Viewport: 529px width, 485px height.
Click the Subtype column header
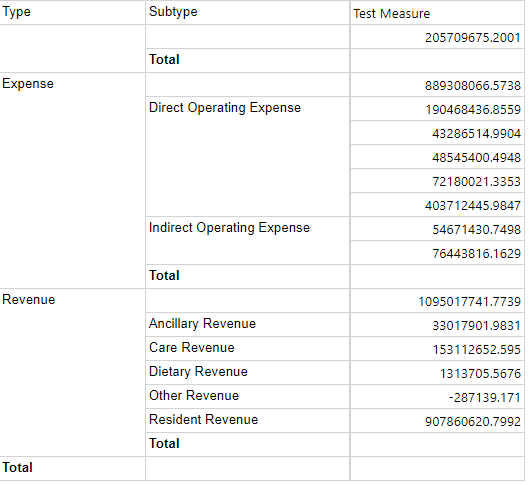click(173, 12)
